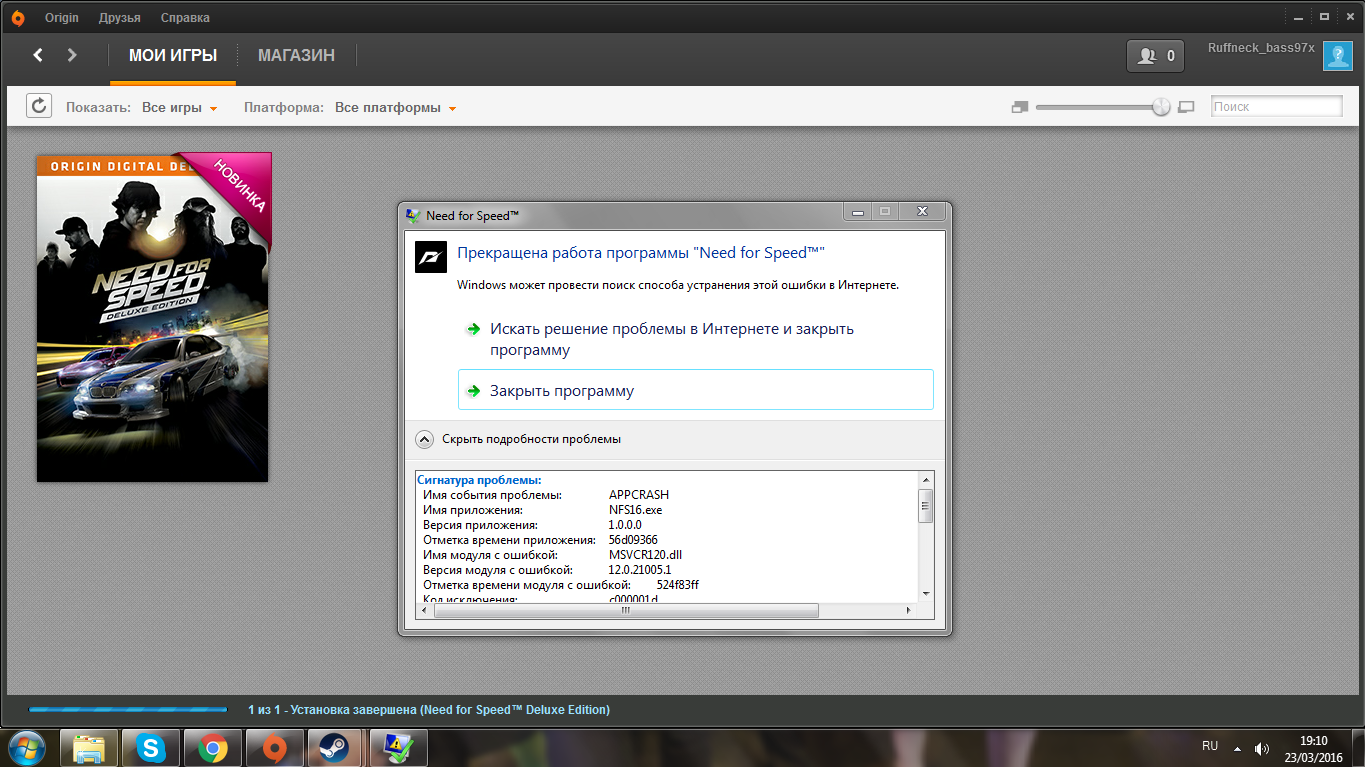This screenshot has width=1365, height=767.
Task: Open the Origin logo menu
Action: [18, 17]
